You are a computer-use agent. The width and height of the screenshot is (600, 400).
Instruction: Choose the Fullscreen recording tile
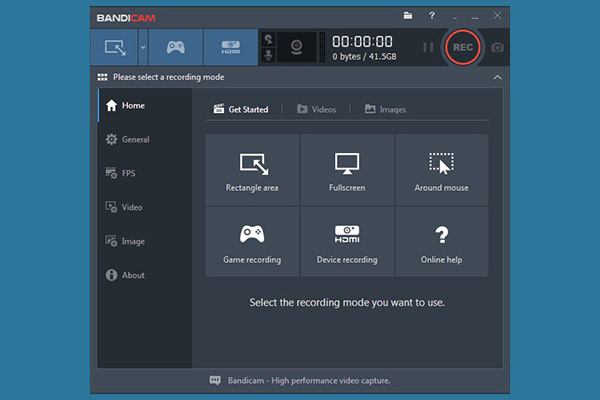point(347,170)
